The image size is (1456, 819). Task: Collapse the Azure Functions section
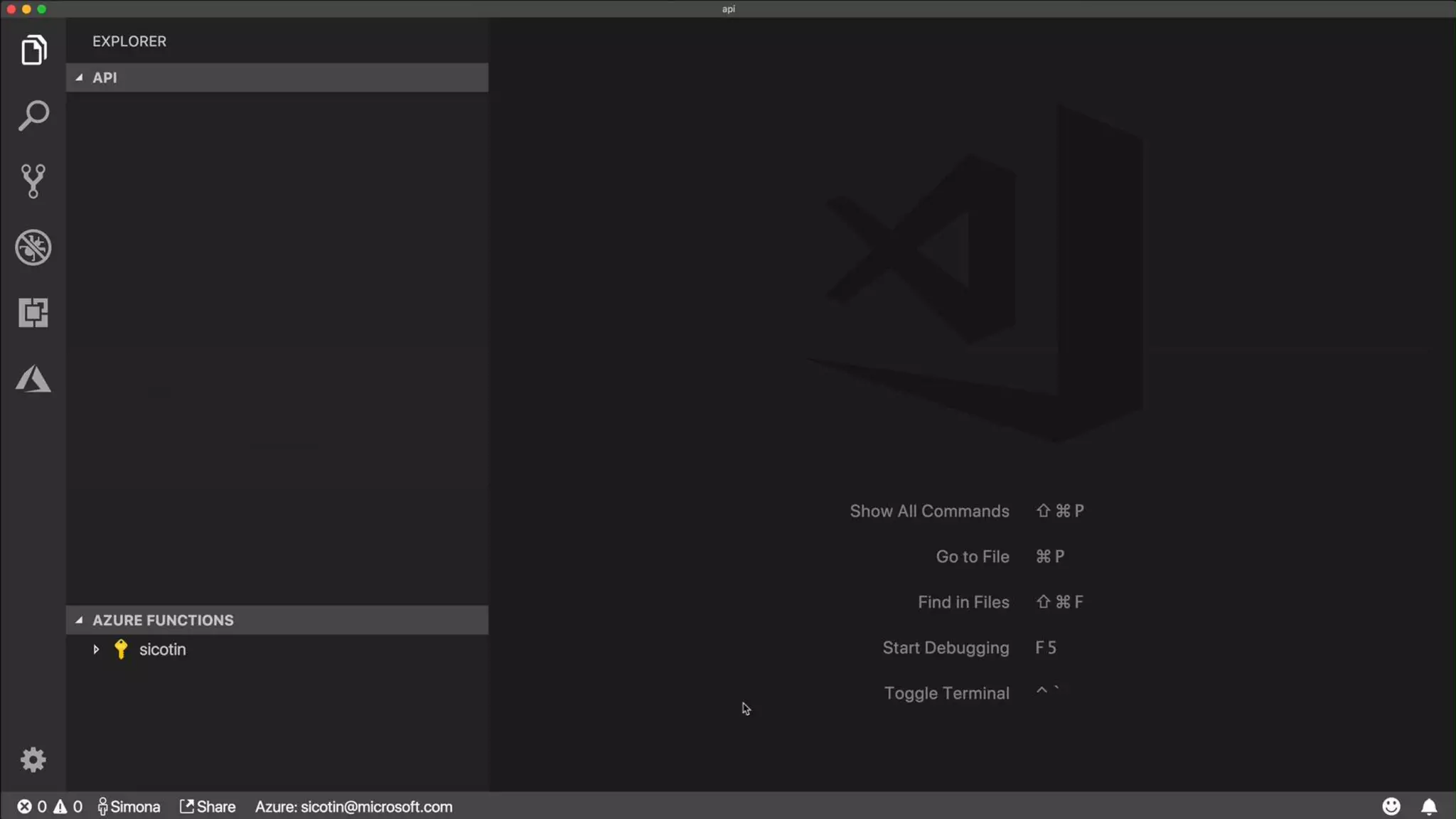pos(79,620)
